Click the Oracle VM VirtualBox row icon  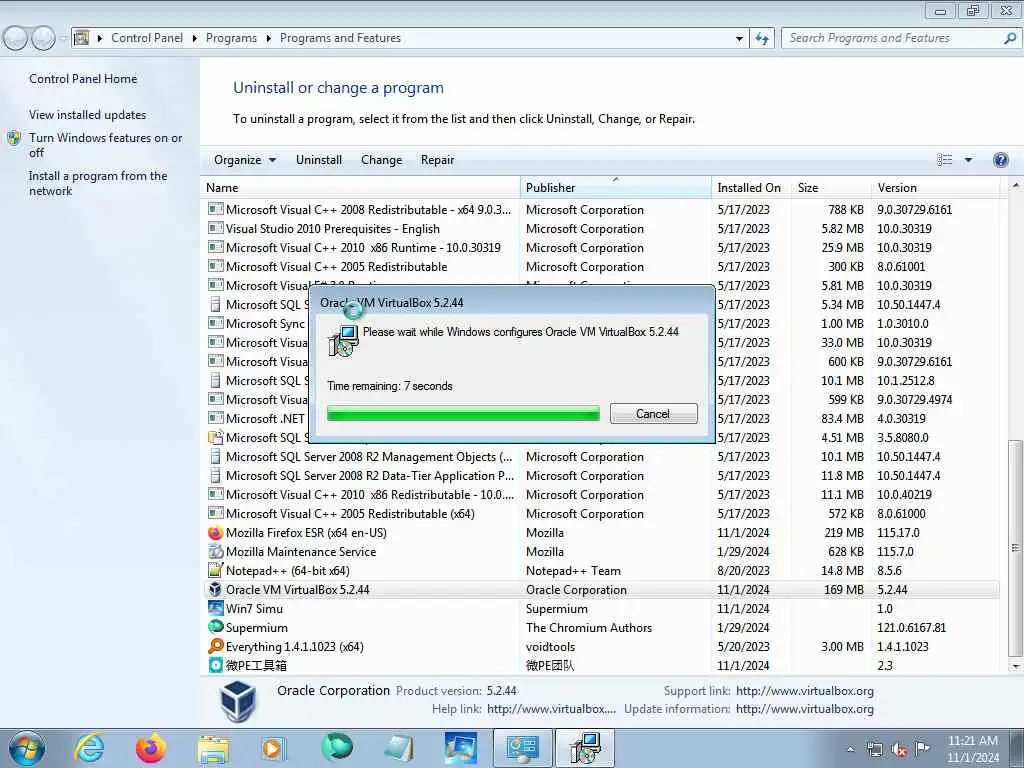(x=215, y=590)
